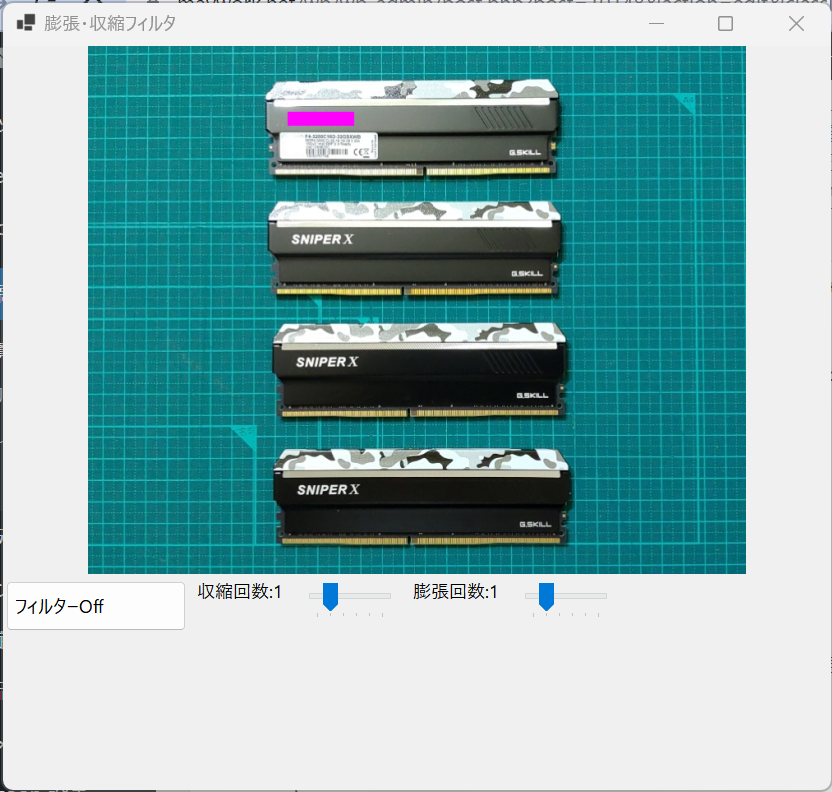Maximize the 膨張・収縮フィルタ window
The image size is (832, 792).
click(x=725, y=23)
